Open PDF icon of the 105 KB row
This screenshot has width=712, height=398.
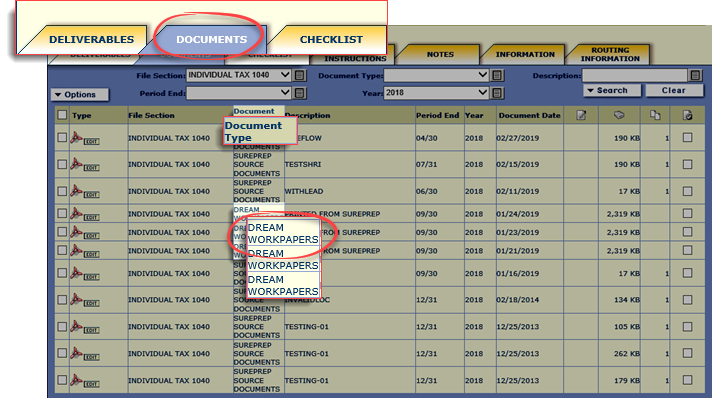pos(76,326)
